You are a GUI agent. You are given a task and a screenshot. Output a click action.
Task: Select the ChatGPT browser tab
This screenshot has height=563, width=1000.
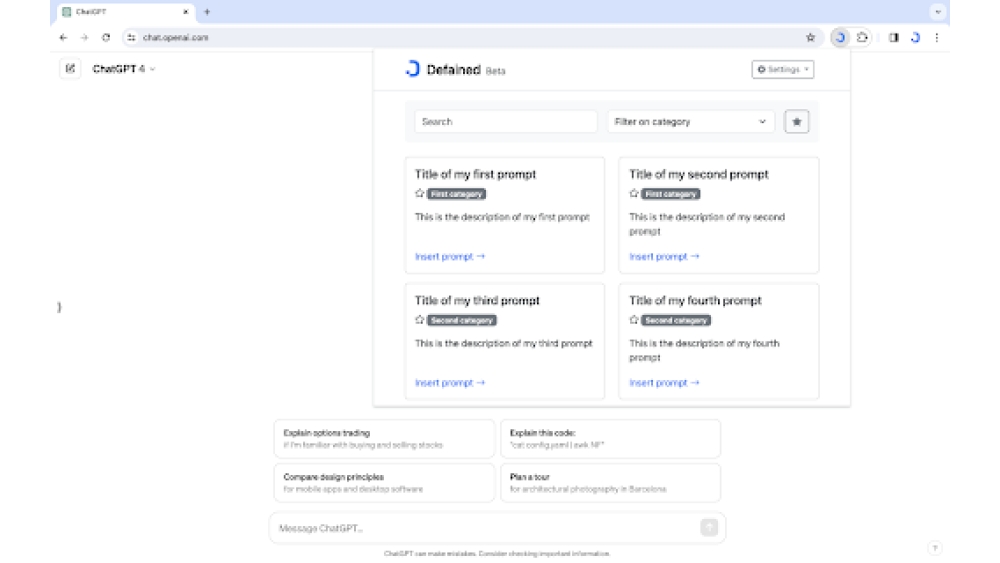click(x=126, y=12)
